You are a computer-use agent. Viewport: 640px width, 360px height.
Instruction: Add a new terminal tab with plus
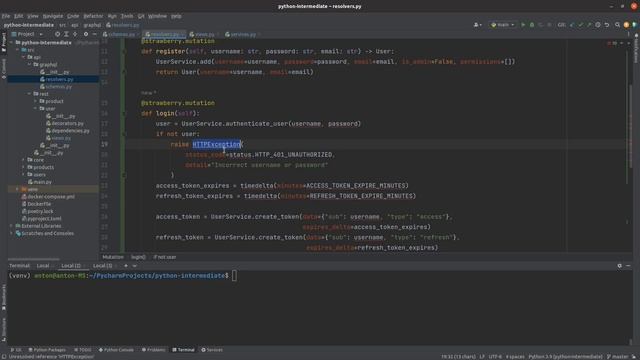[126, 266]
